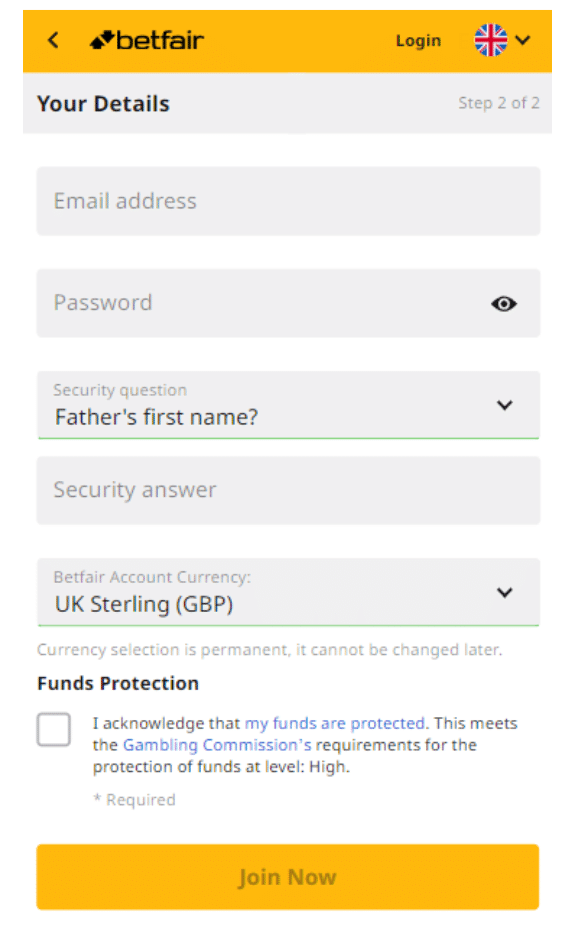Click the UK flag icon
Image resolution: width=576 pixels, height=942 pixels.
[x=490, y=40]
